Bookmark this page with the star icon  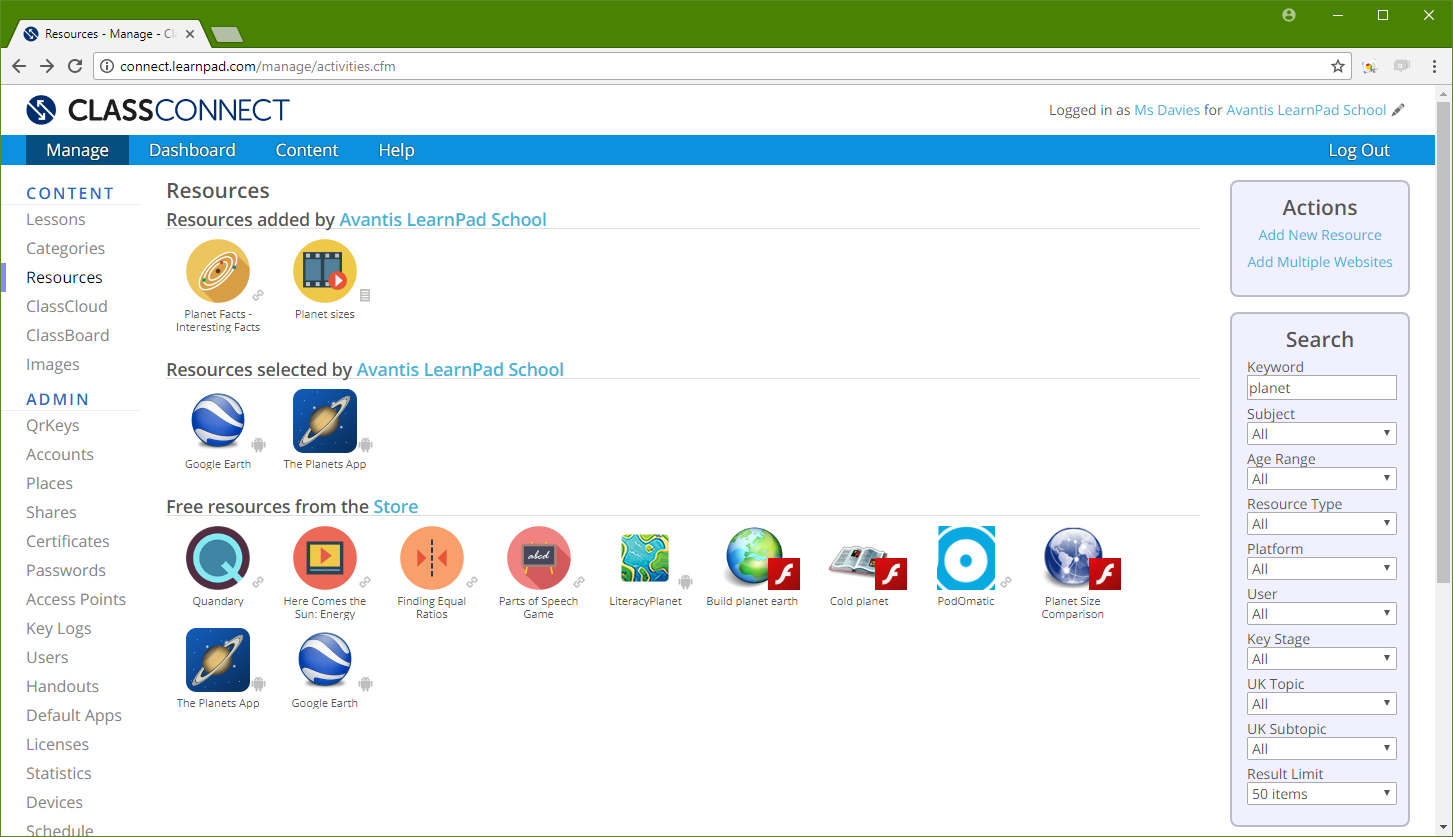point(1338,66)
